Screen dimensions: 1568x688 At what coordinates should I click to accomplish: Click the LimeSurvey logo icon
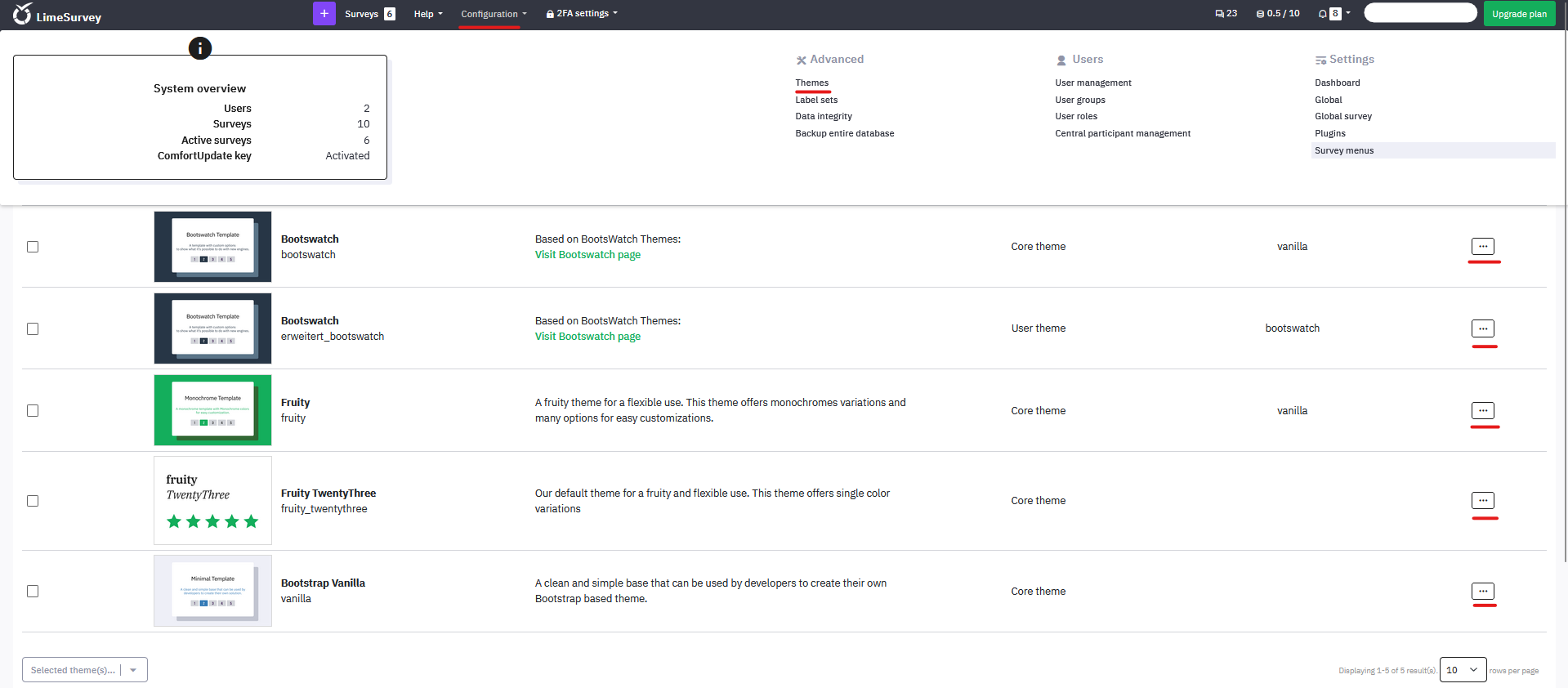coord(22,14)
